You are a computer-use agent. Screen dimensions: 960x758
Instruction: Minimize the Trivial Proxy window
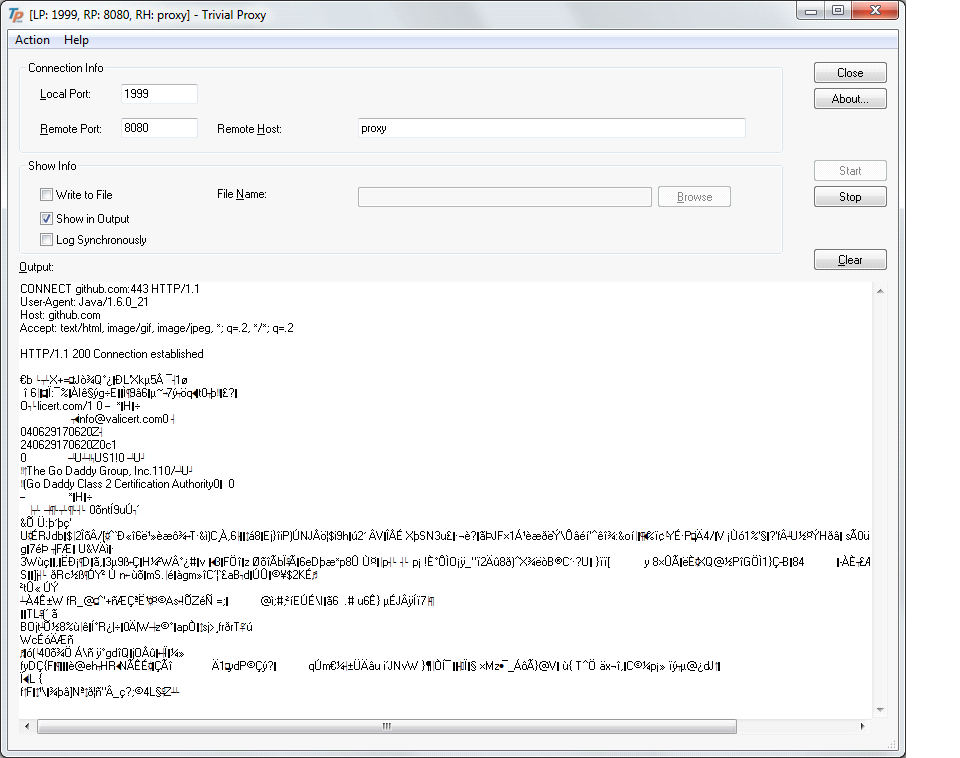811,11
